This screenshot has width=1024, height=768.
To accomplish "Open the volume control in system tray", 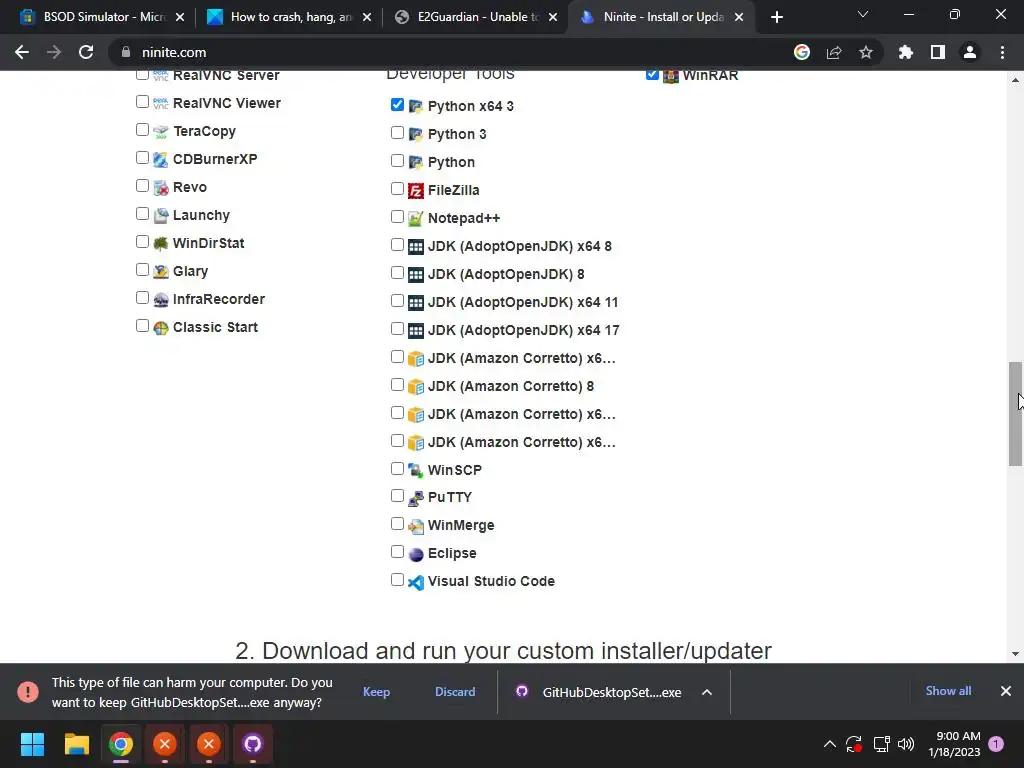I will click(x=906, y=744).
